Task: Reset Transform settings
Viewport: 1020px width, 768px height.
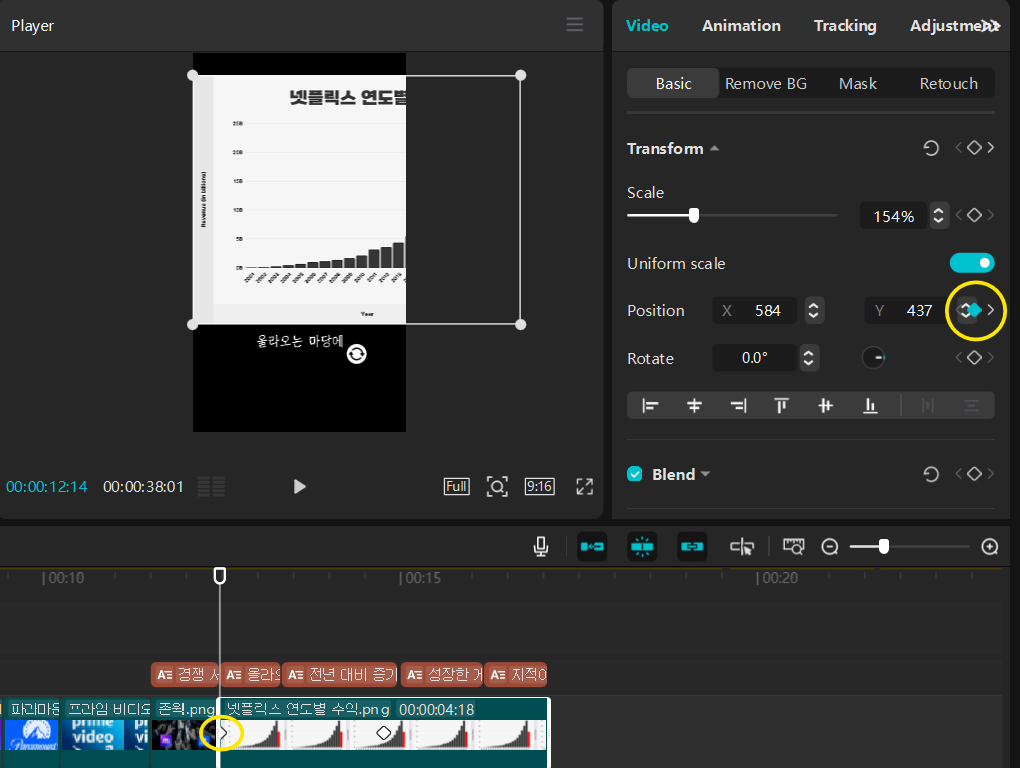Action: [931, 148]
